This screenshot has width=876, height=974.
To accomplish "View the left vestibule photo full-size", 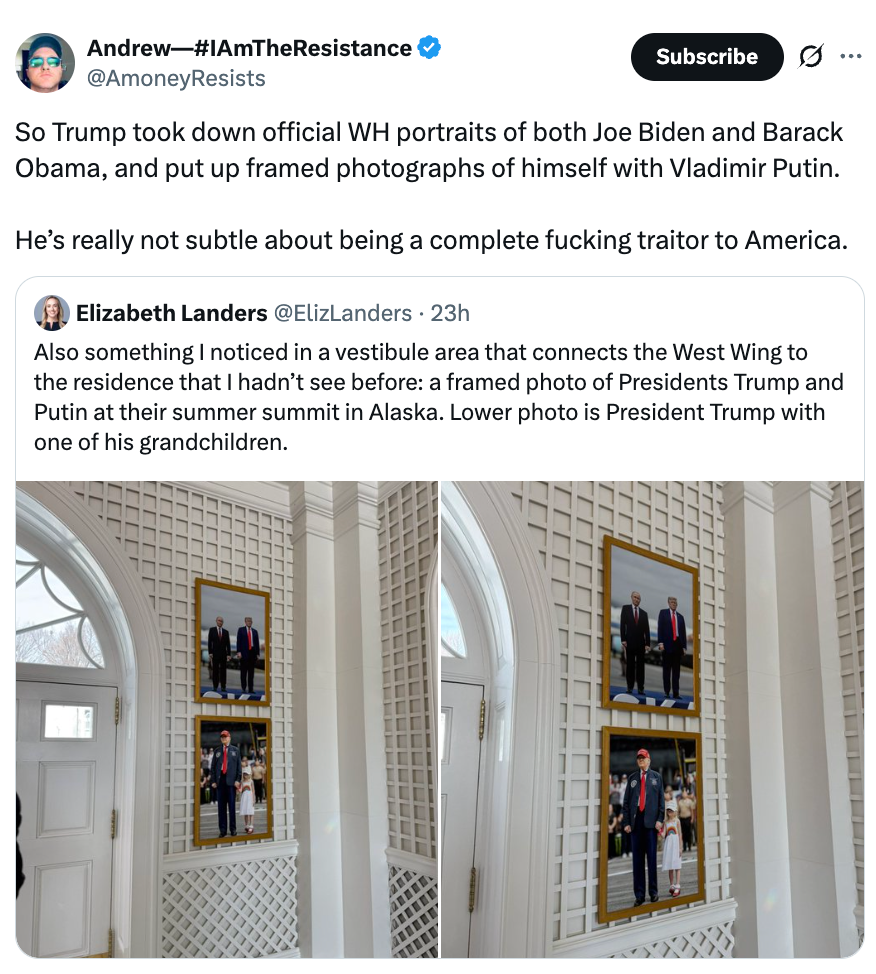I will click(228, 718).
